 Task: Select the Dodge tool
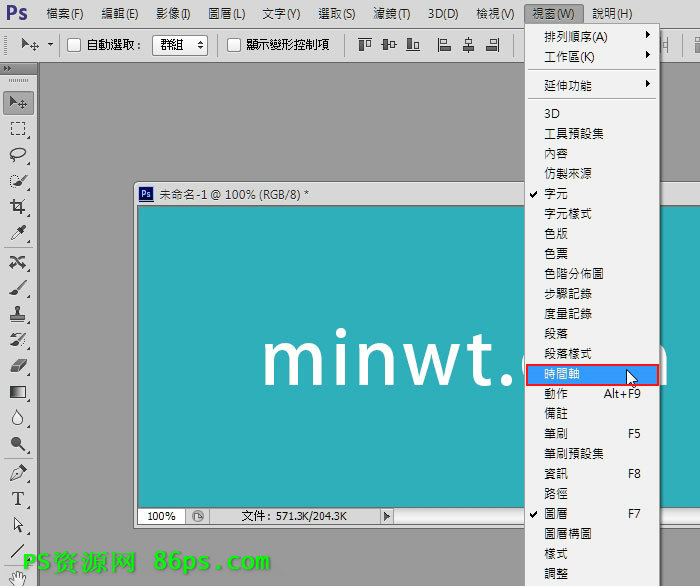(18, 444)
